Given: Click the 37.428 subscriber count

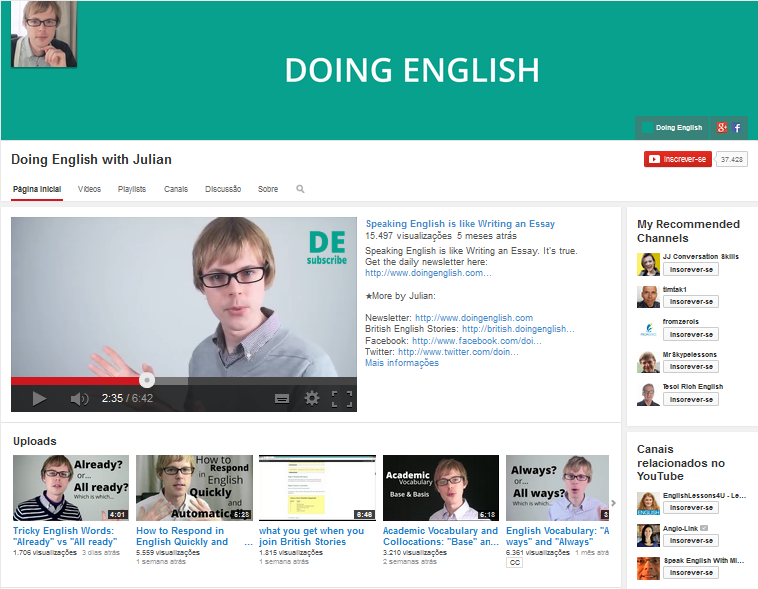Looking at the screenshot, I should (731, 159).
